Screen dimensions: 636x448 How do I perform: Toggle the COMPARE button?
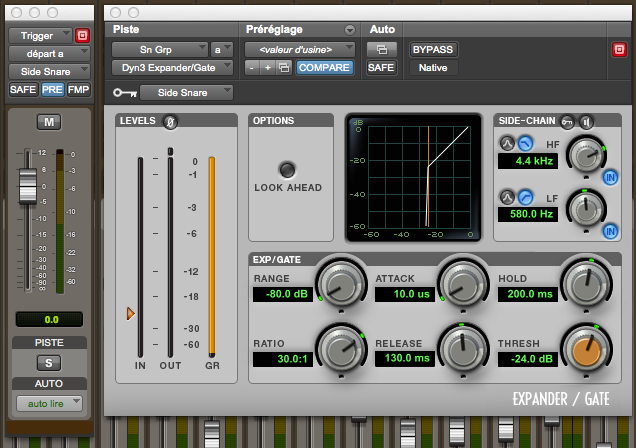pyautogui.click(x=324, y=68)
